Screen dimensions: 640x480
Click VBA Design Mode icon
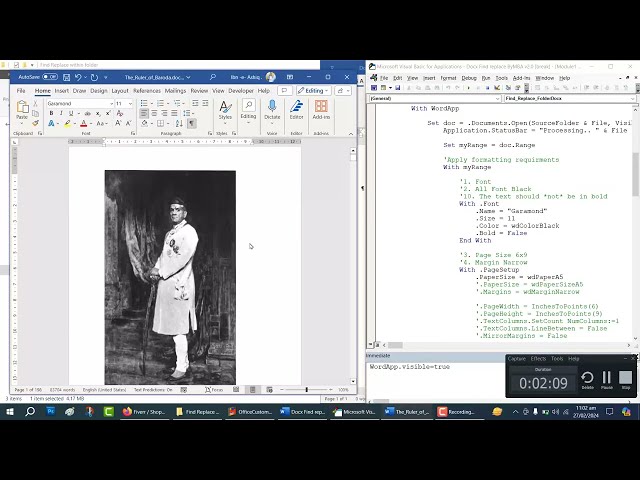pos(497,88)
